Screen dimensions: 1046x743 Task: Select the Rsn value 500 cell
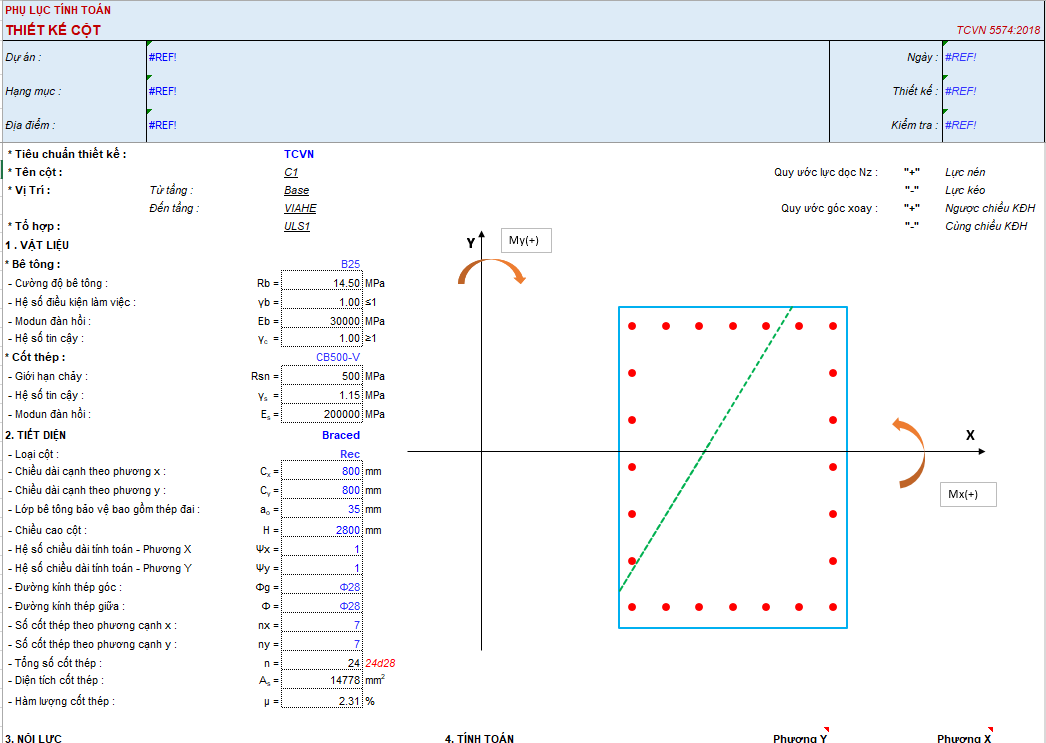point(322,376)
